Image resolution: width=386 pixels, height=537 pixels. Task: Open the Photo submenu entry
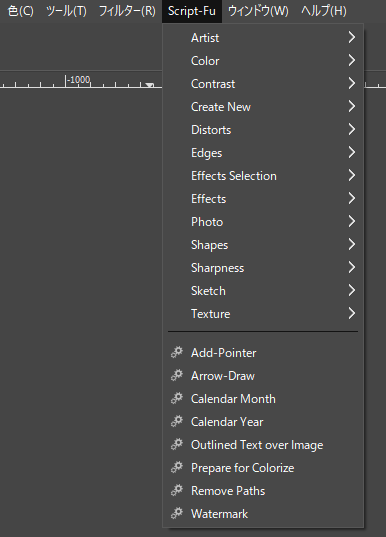pos(263,222)
